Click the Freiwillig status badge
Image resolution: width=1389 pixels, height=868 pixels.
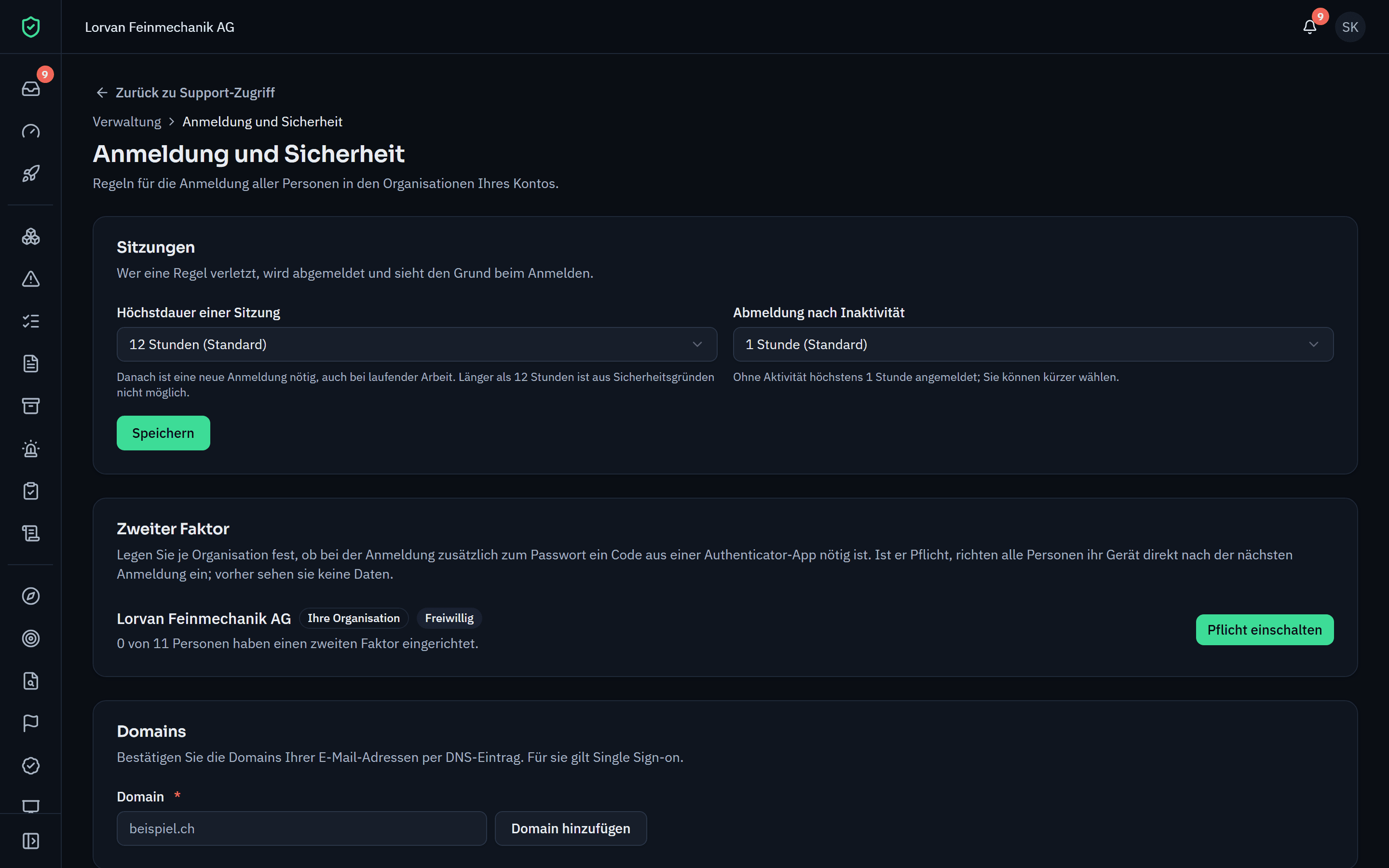coord(449,618)
